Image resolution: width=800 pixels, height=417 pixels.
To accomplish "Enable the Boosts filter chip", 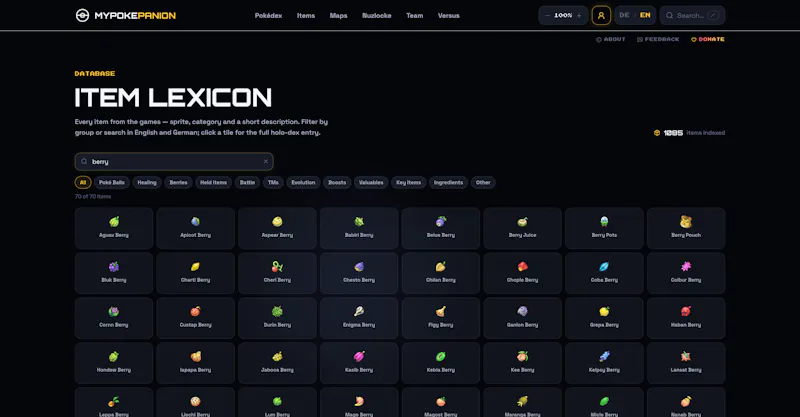I will coord(337,182).
